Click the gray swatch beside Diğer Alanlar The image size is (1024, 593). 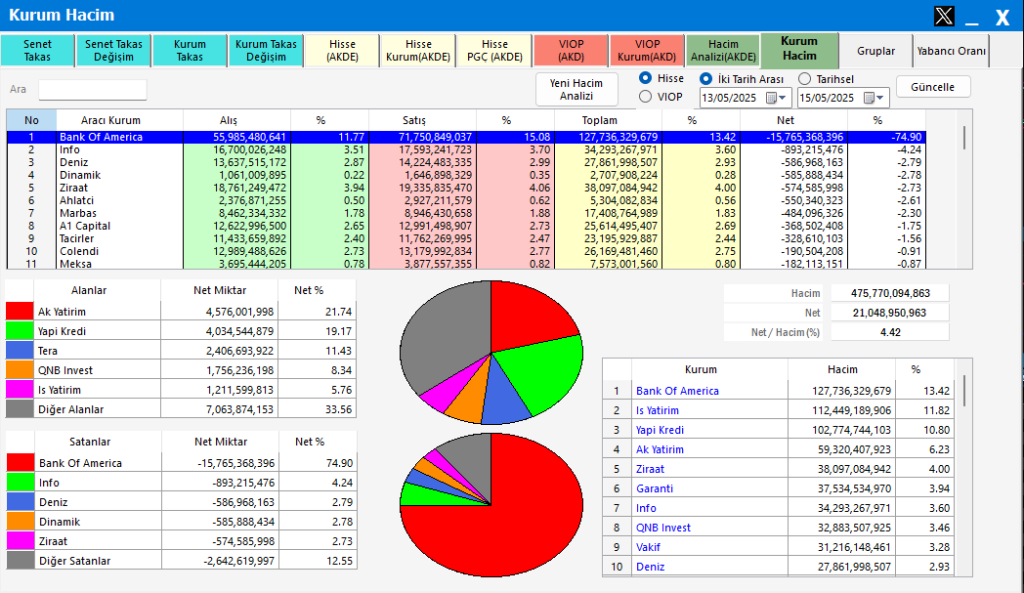[x=20, y=409]
